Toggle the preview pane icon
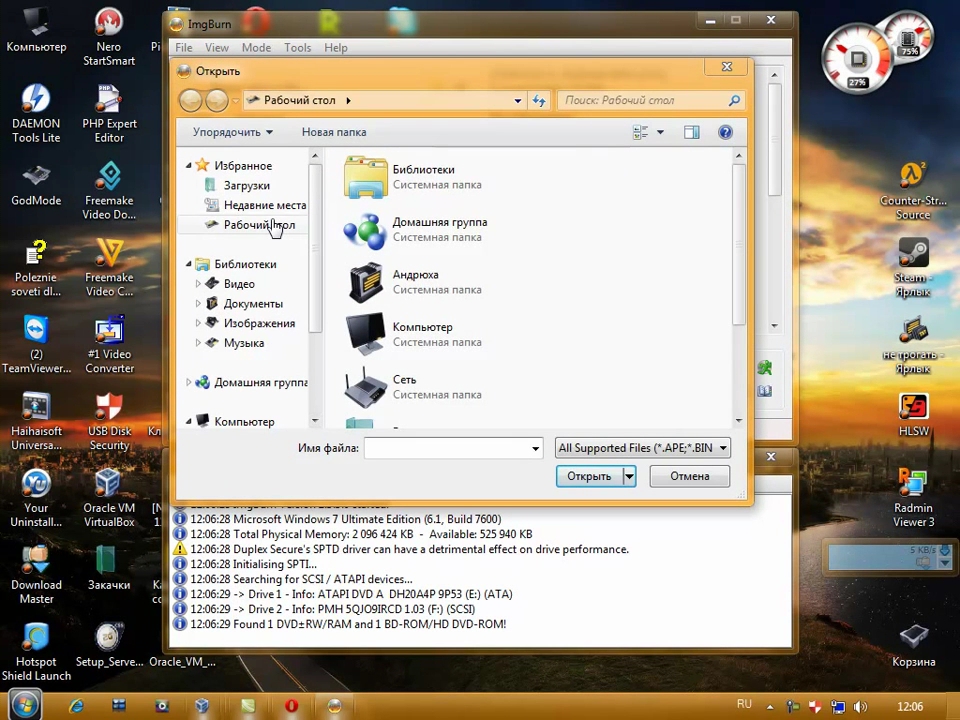 [x=691, y=132]
